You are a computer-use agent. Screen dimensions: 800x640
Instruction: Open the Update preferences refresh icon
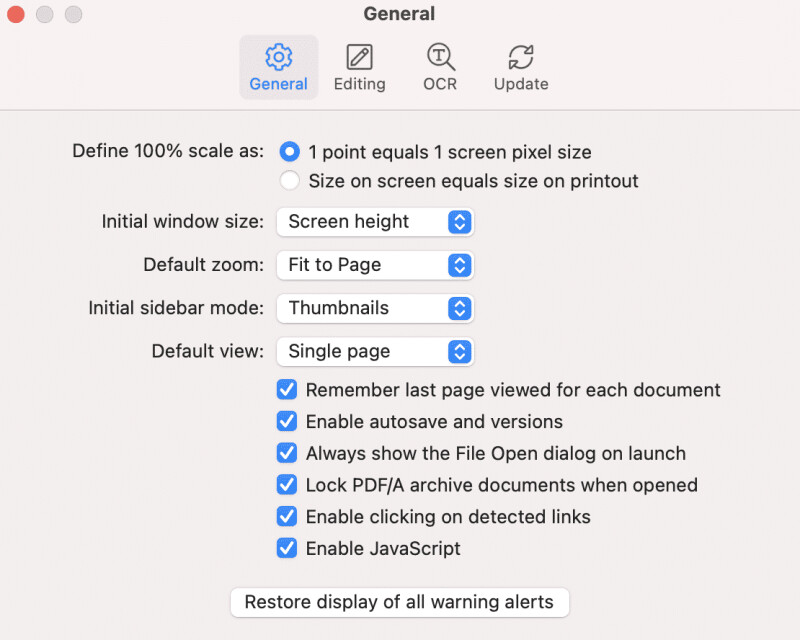(521, 57)
